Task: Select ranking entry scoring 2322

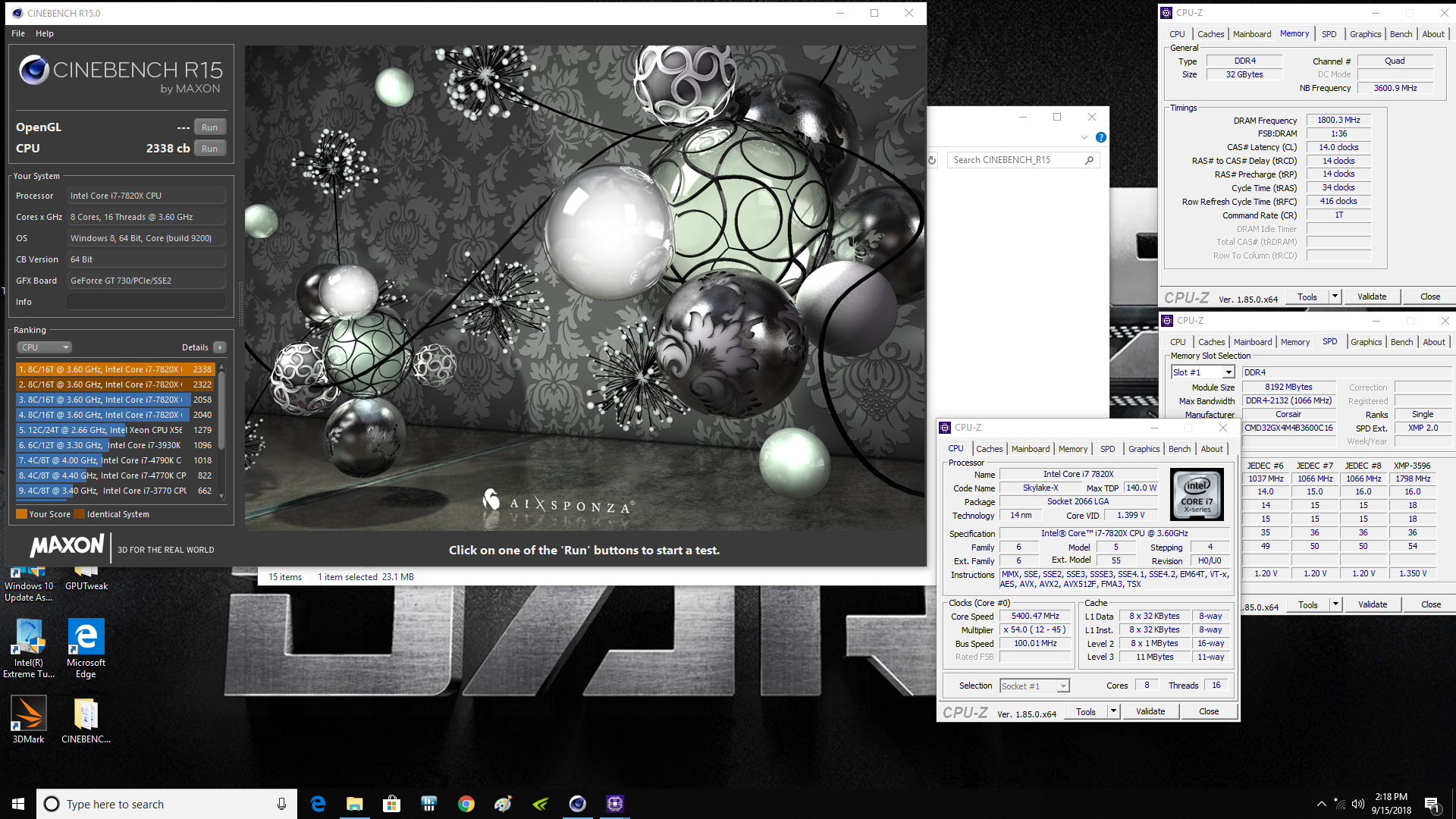Action: 115,384
